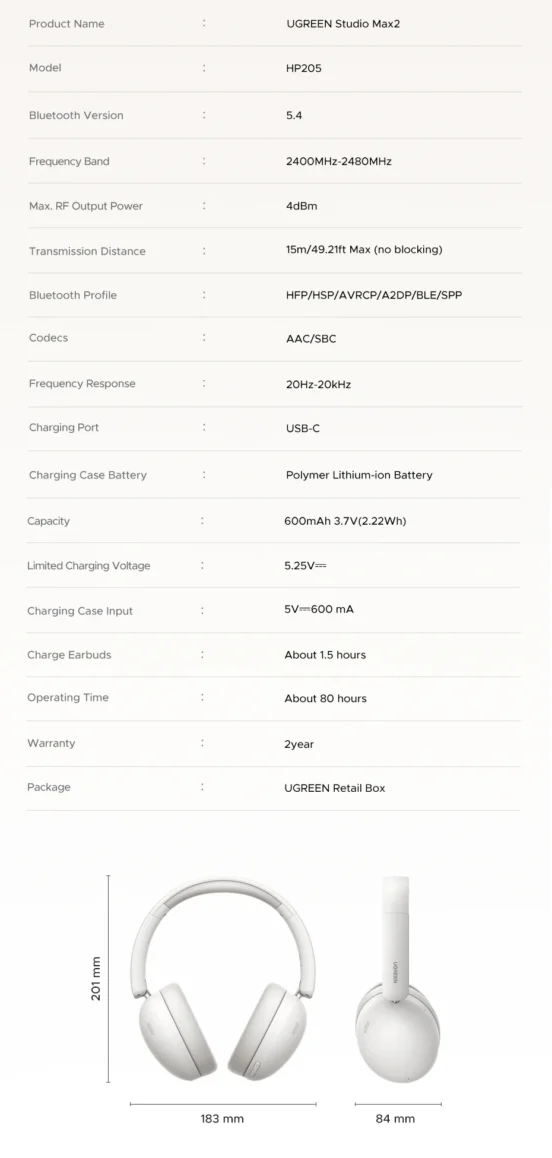
Task: Click the Limited Charging Voltage label
Action: pos(89,566)
